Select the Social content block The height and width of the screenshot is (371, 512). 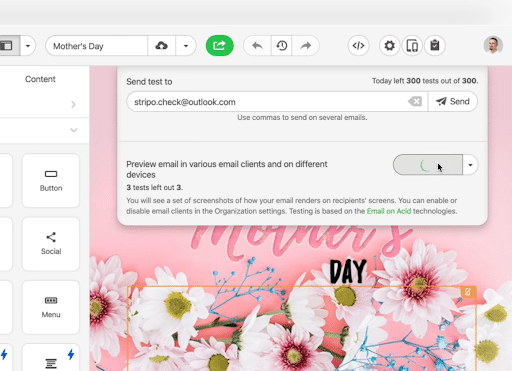point(51,244)
